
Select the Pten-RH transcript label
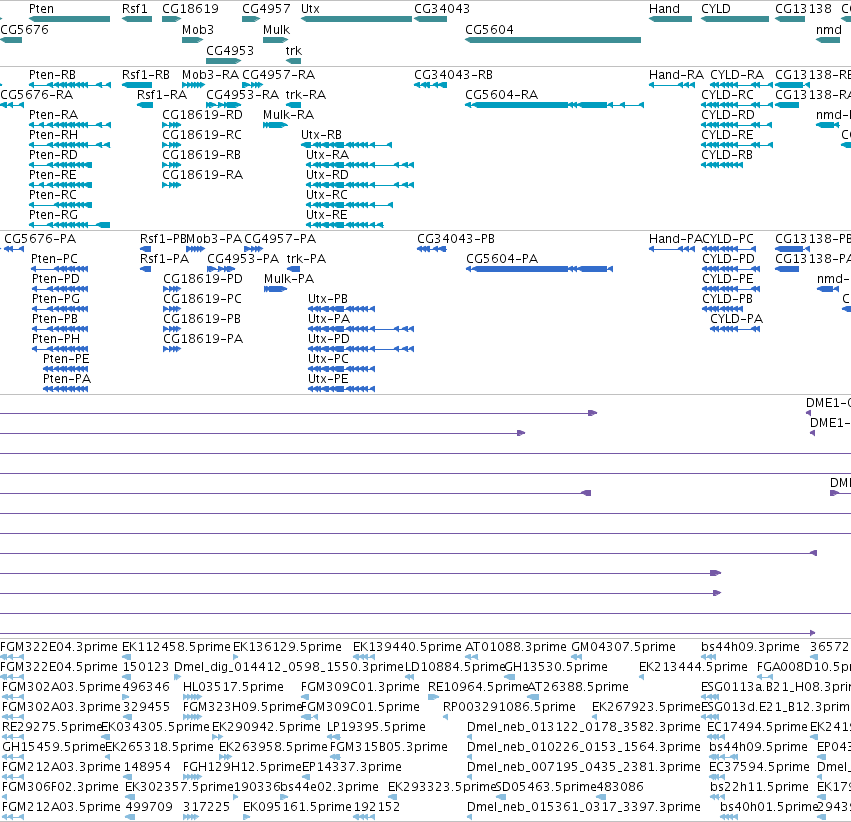coord(53,135)
